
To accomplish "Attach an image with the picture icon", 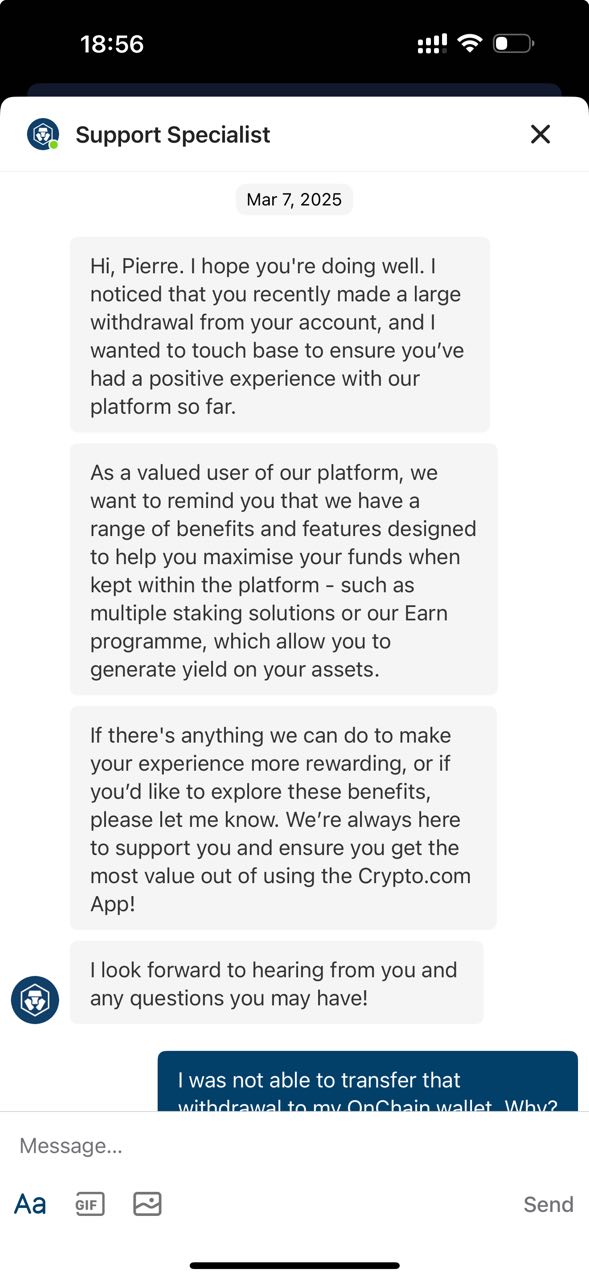I will (x=147, y=1204).
